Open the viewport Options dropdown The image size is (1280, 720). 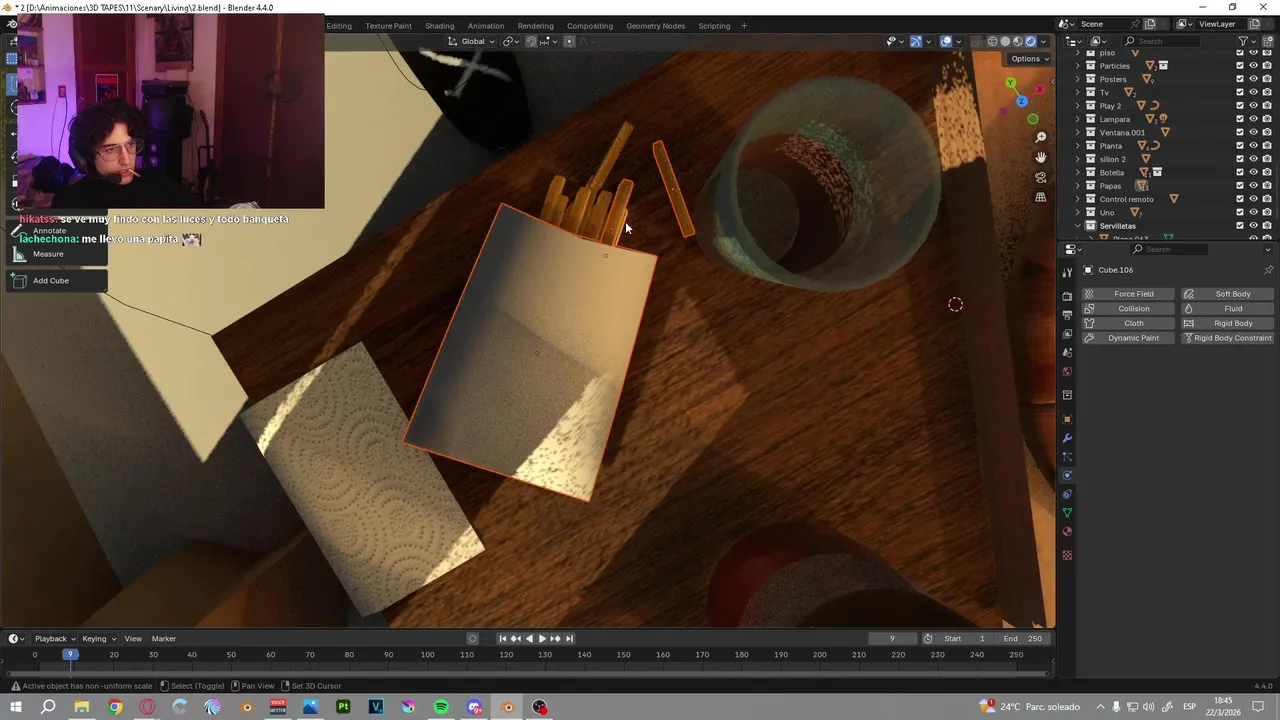tap(1029, 59)
